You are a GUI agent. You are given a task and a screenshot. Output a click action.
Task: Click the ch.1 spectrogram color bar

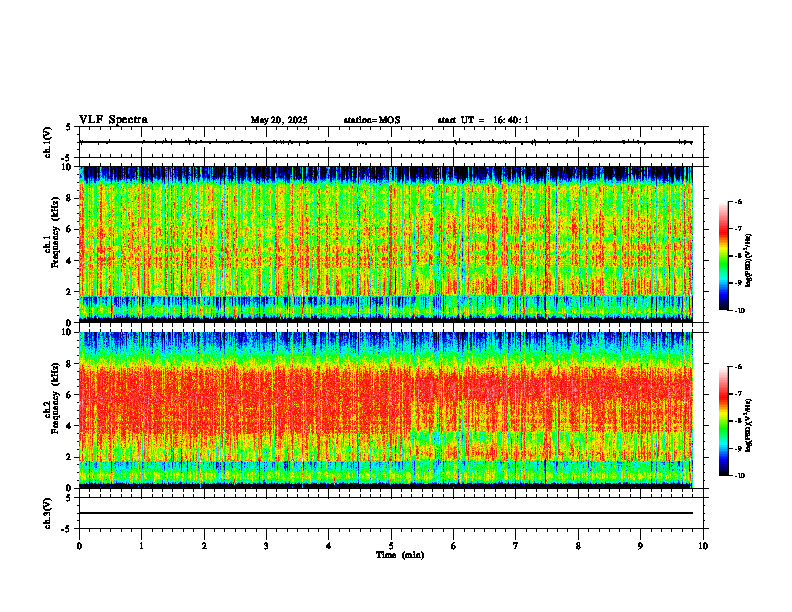[x=723, y=256]
